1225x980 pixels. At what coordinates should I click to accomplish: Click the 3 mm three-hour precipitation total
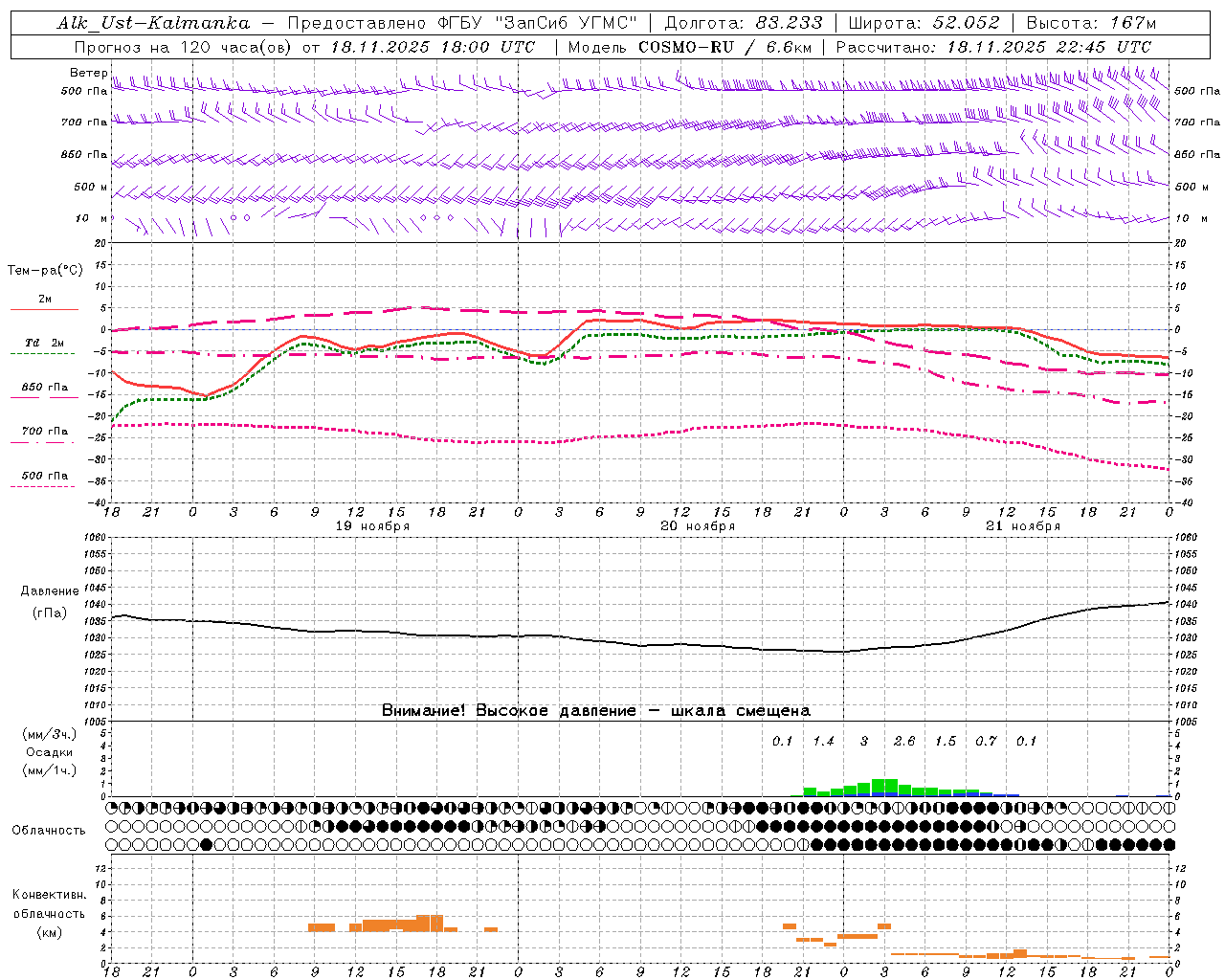point(864,742)
